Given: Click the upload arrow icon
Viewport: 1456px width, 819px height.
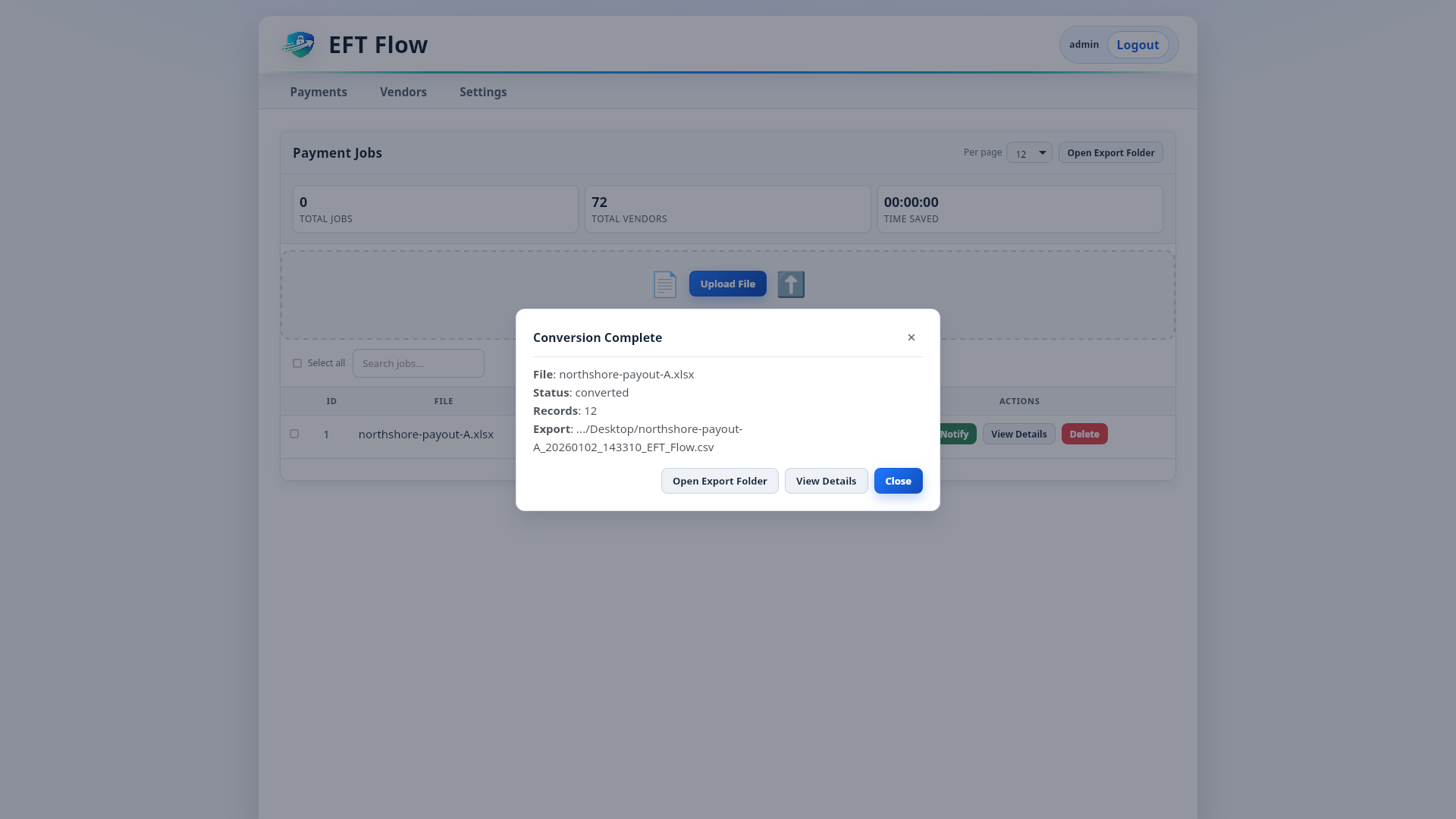Looking at the screenshot, I should click(791, 284).
